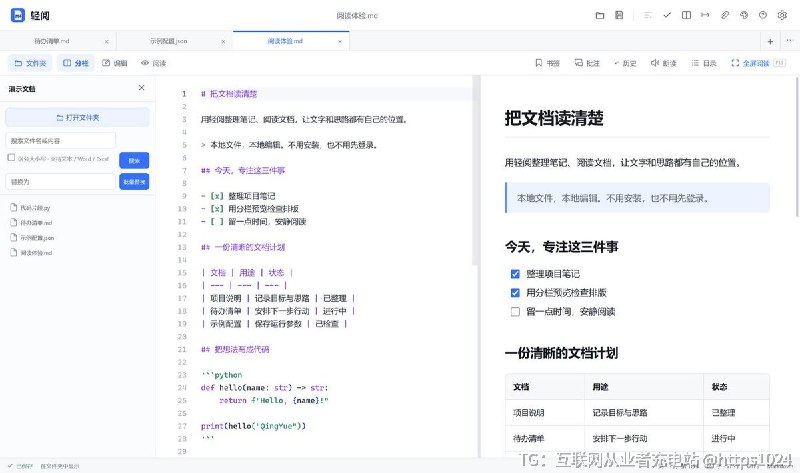The image size is (800, 473).
Task: Click the greyed-out text lines icon
Action: click(647, 15)
